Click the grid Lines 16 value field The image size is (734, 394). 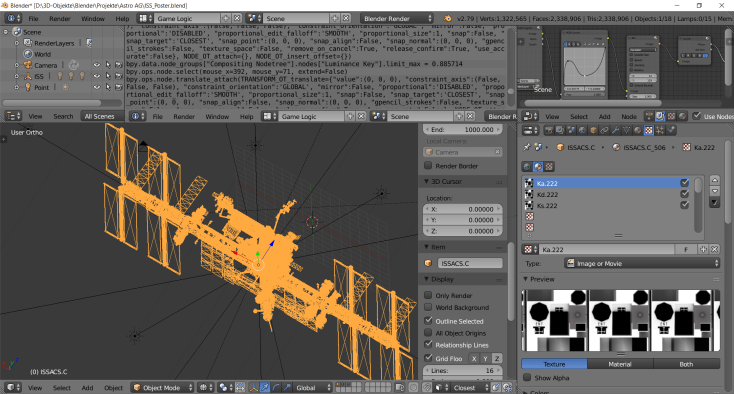(x=462, y=370)
